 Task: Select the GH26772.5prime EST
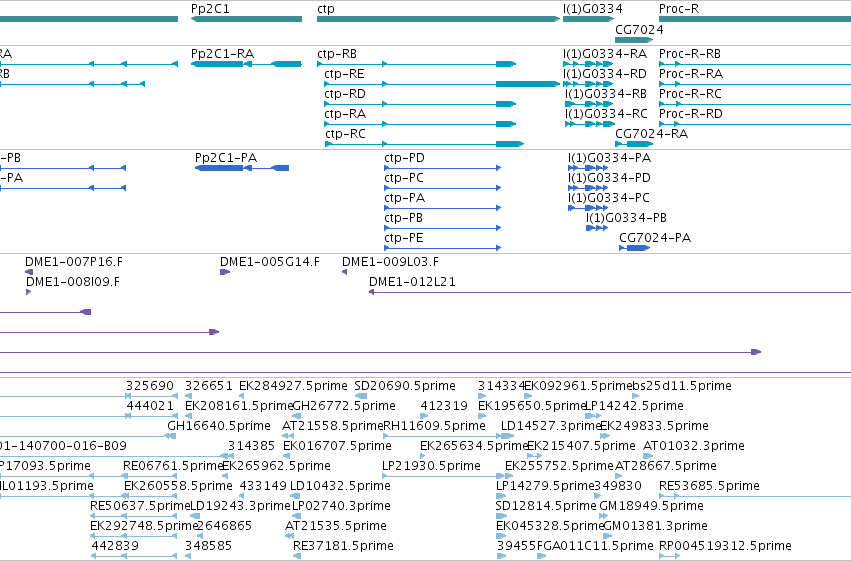[297, 417]
